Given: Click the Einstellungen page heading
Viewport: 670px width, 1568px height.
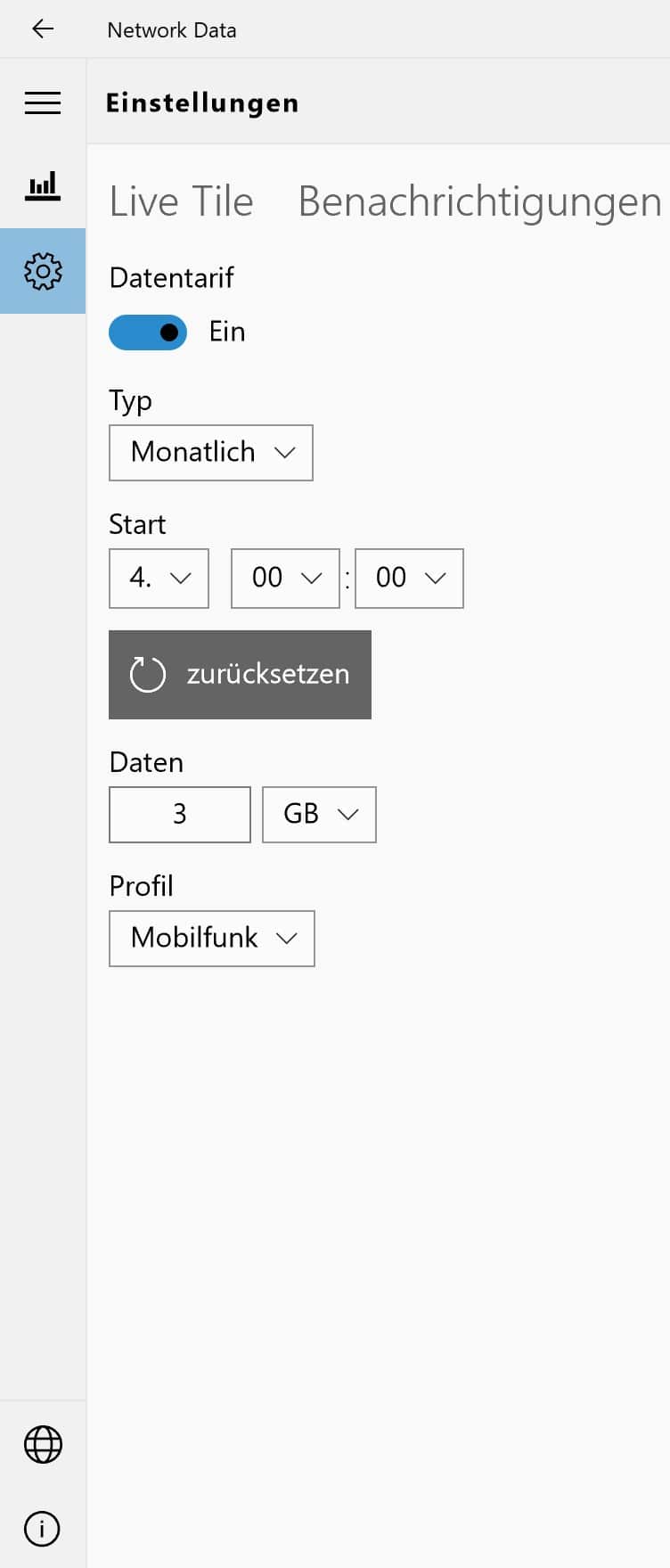Looking at the screenshot, I should point(202,103).
